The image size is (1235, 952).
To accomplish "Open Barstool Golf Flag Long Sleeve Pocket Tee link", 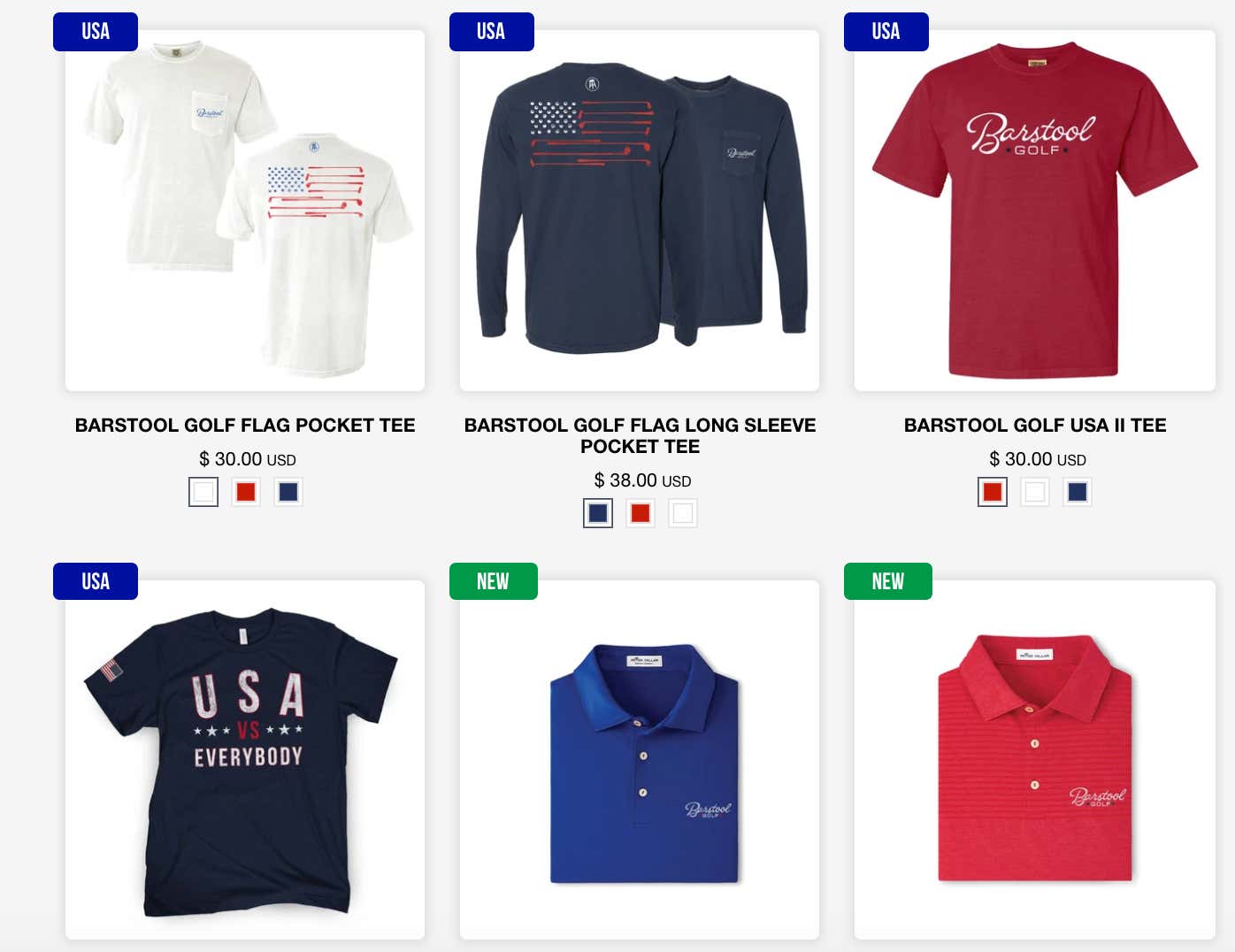I will [x=640, y=436].
